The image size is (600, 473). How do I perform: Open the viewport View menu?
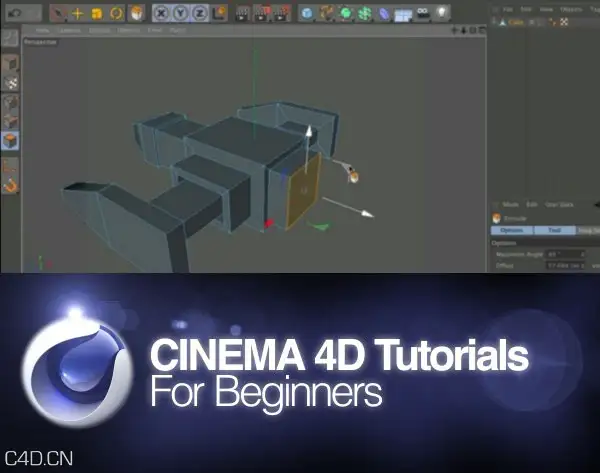42,30
